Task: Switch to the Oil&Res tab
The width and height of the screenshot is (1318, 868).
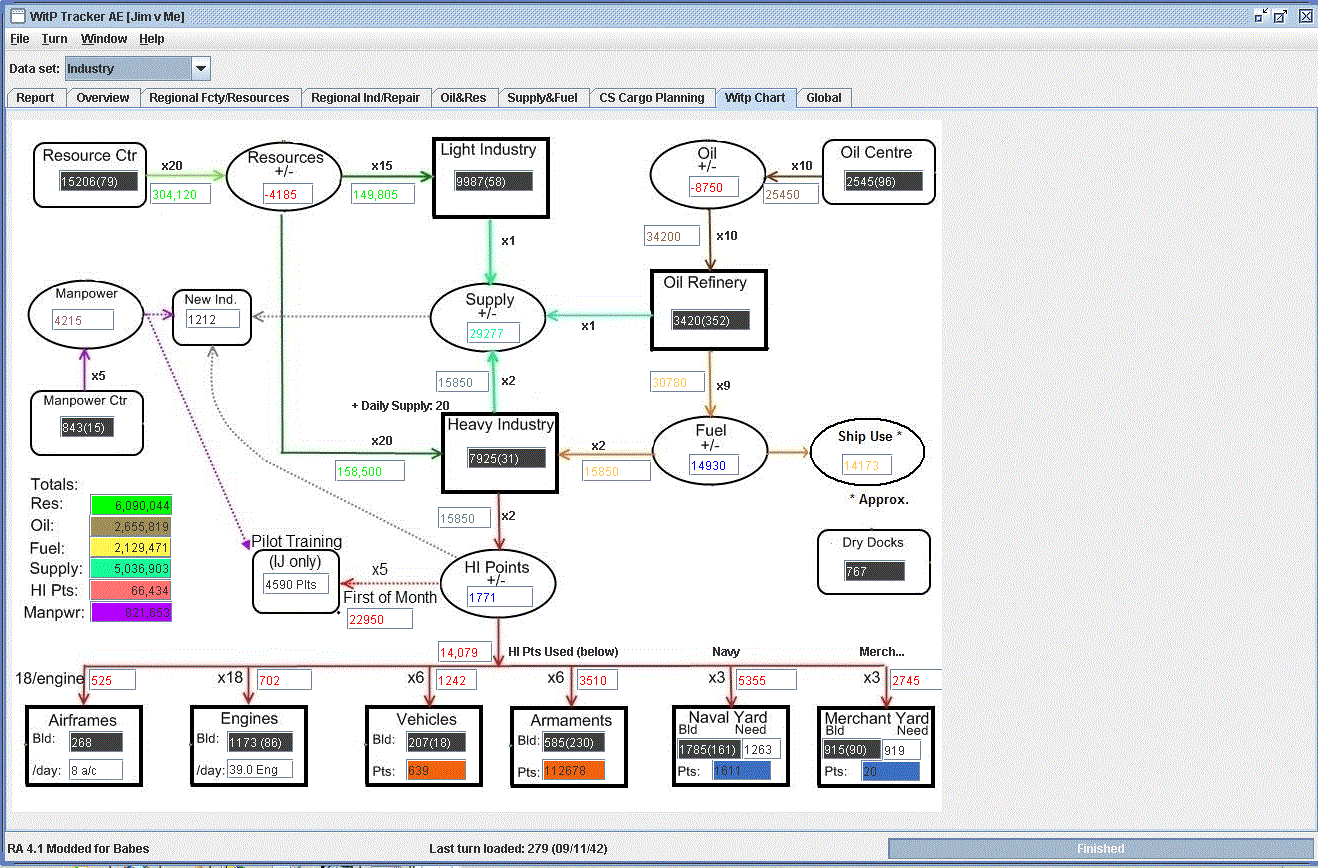Action: pos(463,98)
